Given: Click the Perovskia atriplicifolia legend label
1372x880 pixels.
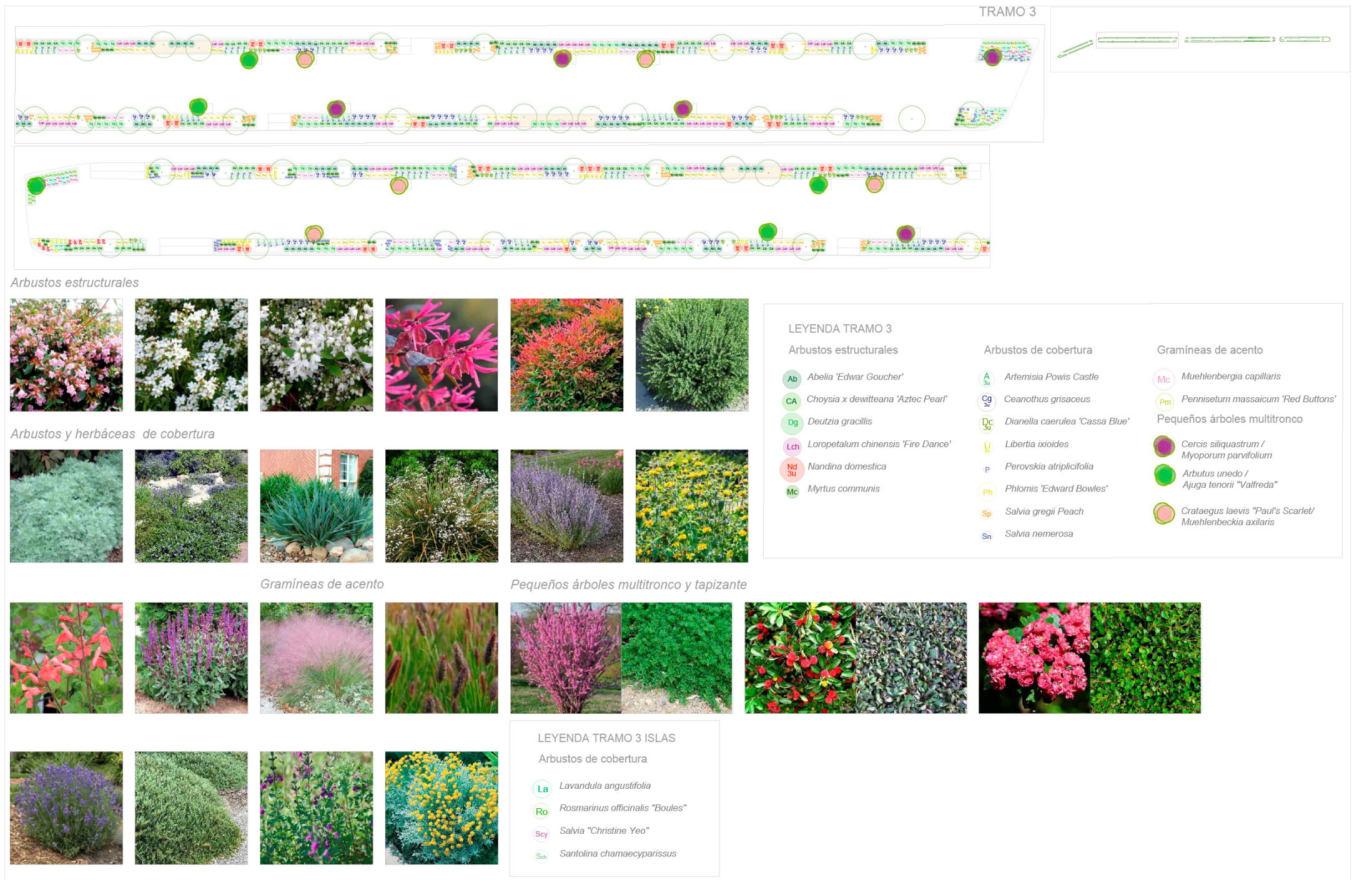Looking at the screenshot, I should (1049, 466).
